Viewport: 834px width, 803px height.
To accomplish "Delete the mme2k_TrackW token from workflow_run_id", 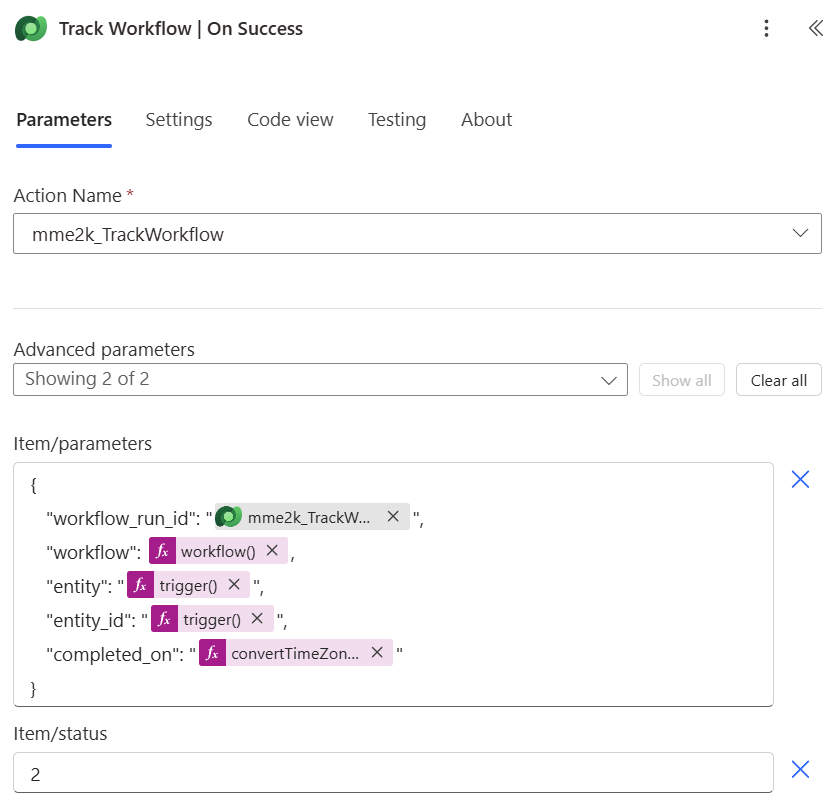I will coord(393,517).
